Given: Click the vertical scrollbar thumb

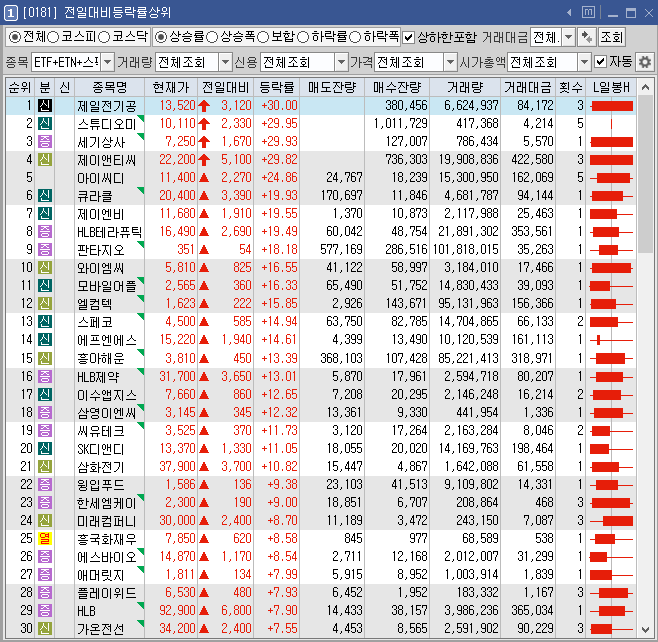Looking at the screenshot, I should point(645,175).
